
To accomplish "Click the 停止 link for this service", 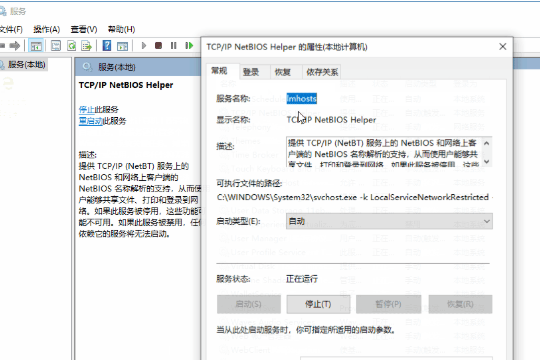I will coord(86,110).
